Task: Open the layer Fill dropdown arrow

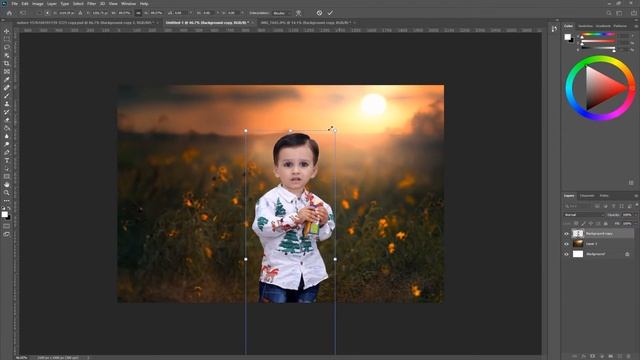Action: 635,224
